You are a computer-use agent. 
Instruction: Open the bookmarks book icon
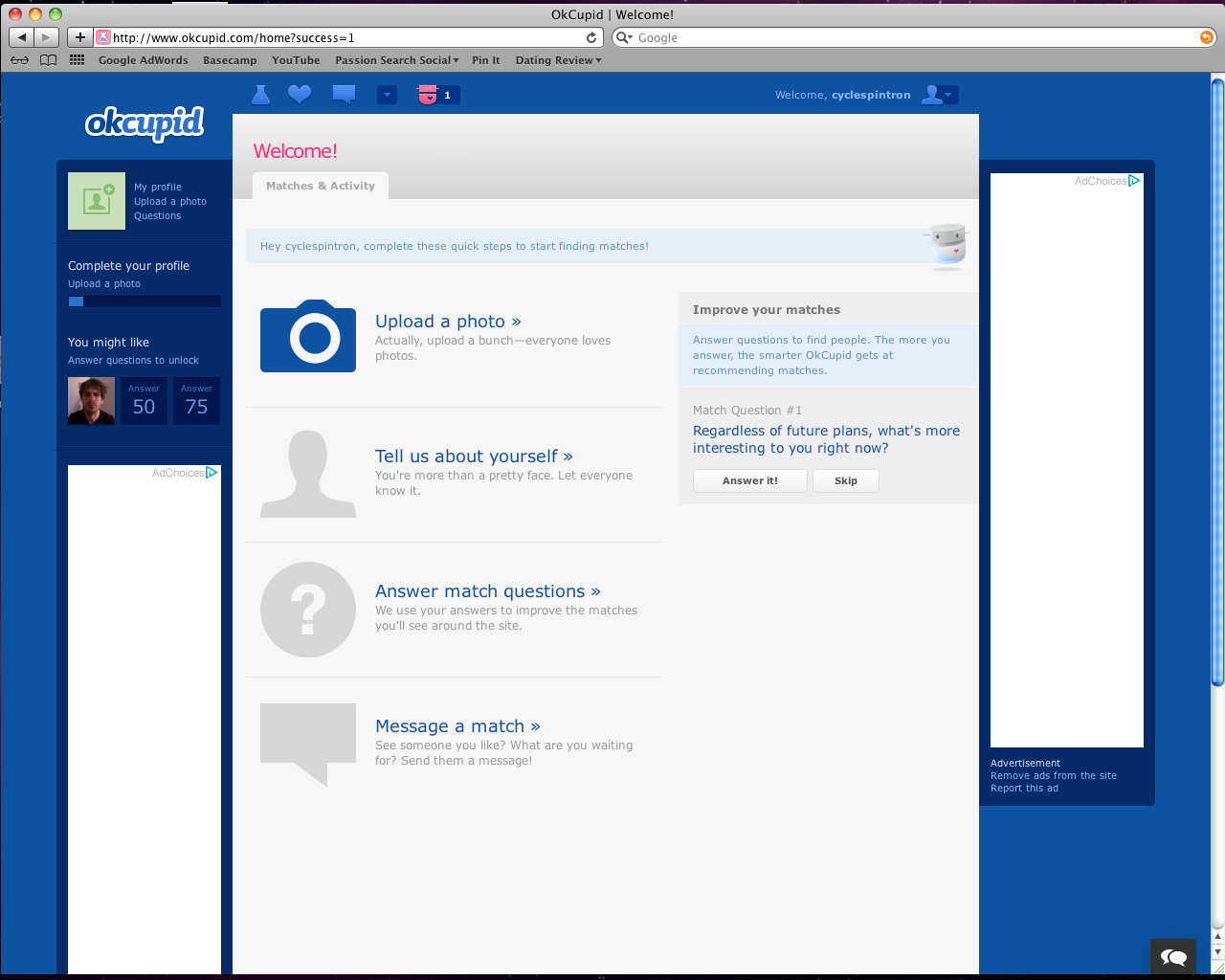tap(48, 60)
